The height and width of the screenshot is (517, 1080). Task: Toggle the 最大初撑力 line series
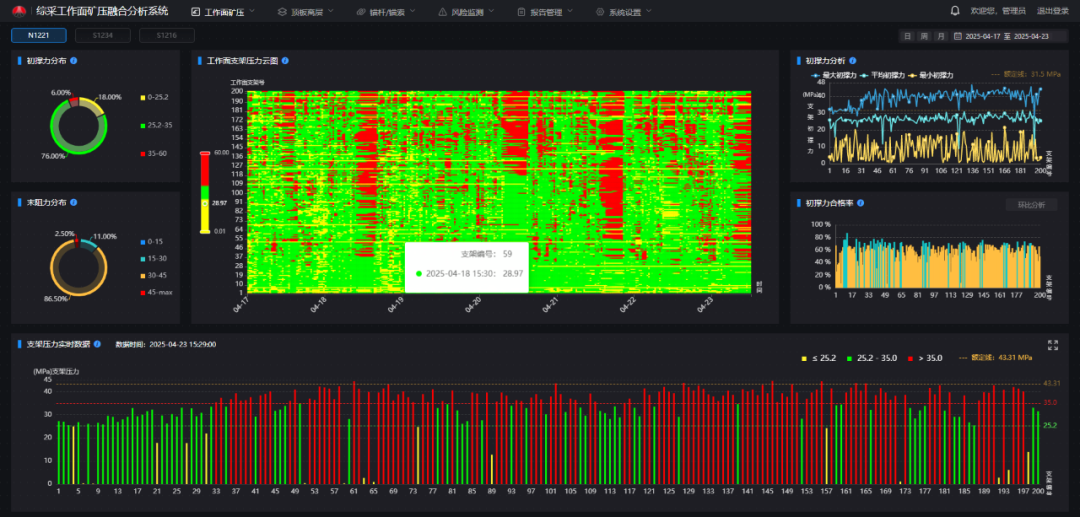833,75
